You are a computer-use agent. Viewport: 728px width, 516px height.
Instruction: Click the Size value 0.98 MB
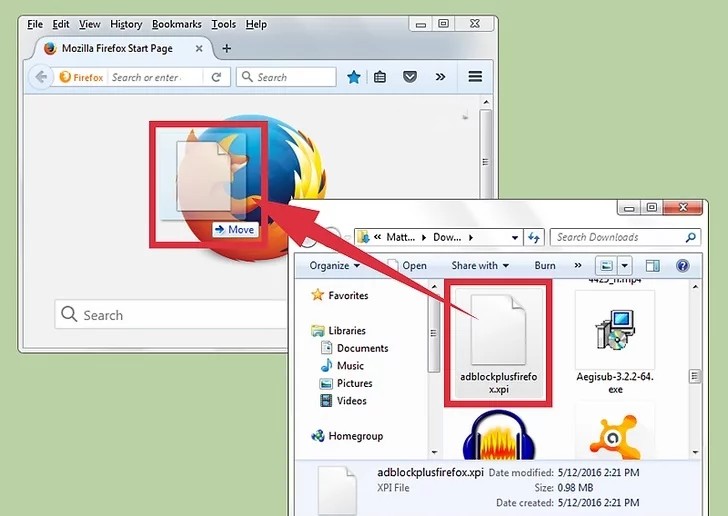coord(575,488)
